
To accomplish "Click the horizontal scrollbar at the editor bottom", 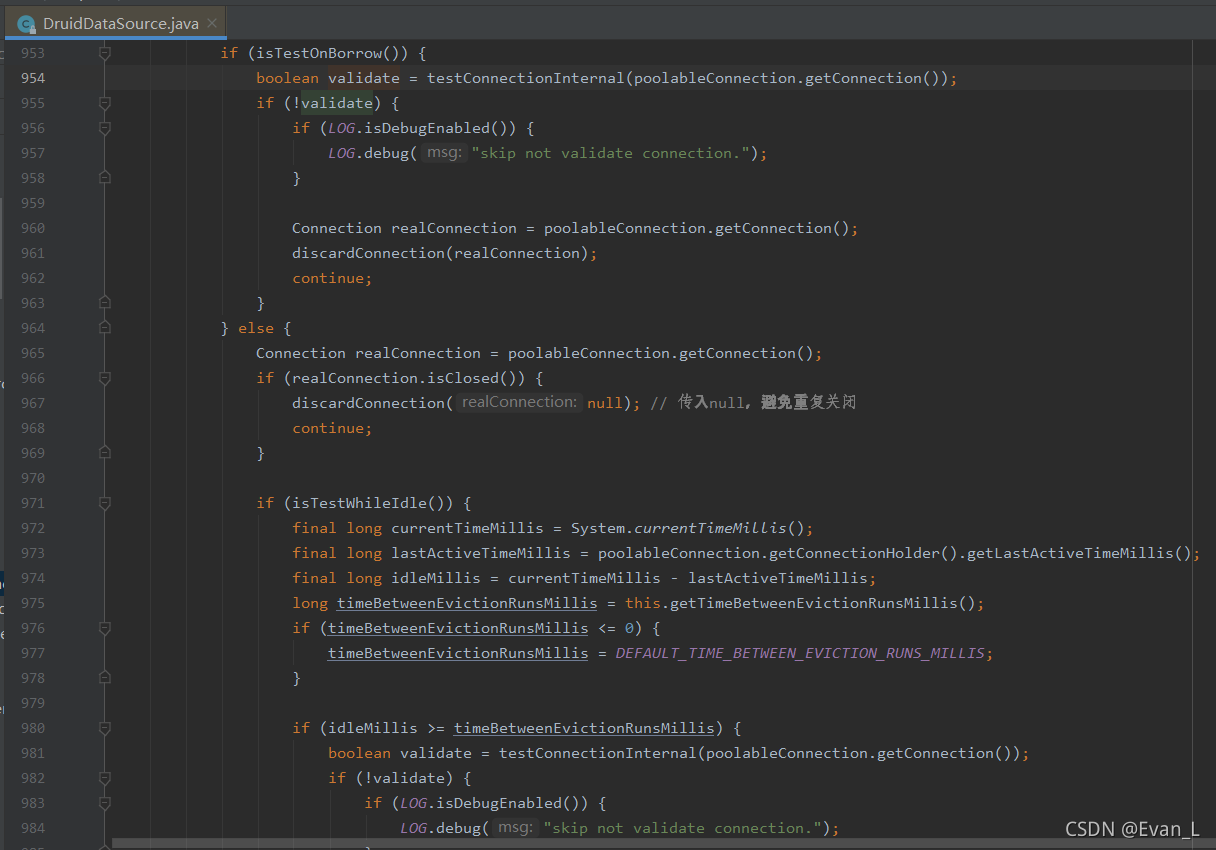I will tap(655, 844).
